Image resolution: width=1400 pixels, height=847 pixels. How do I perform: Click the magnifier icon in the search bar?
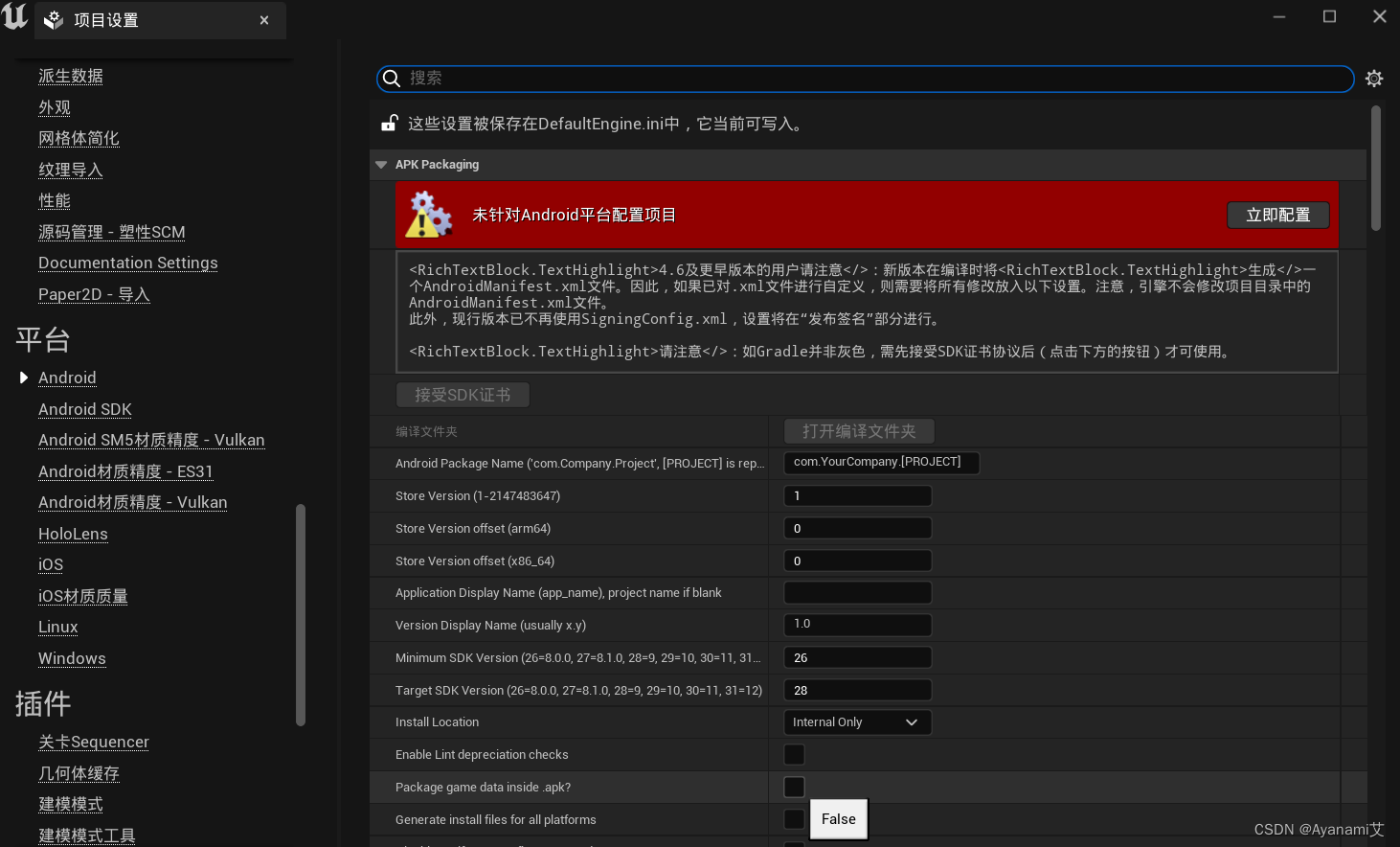coord(393,79)
